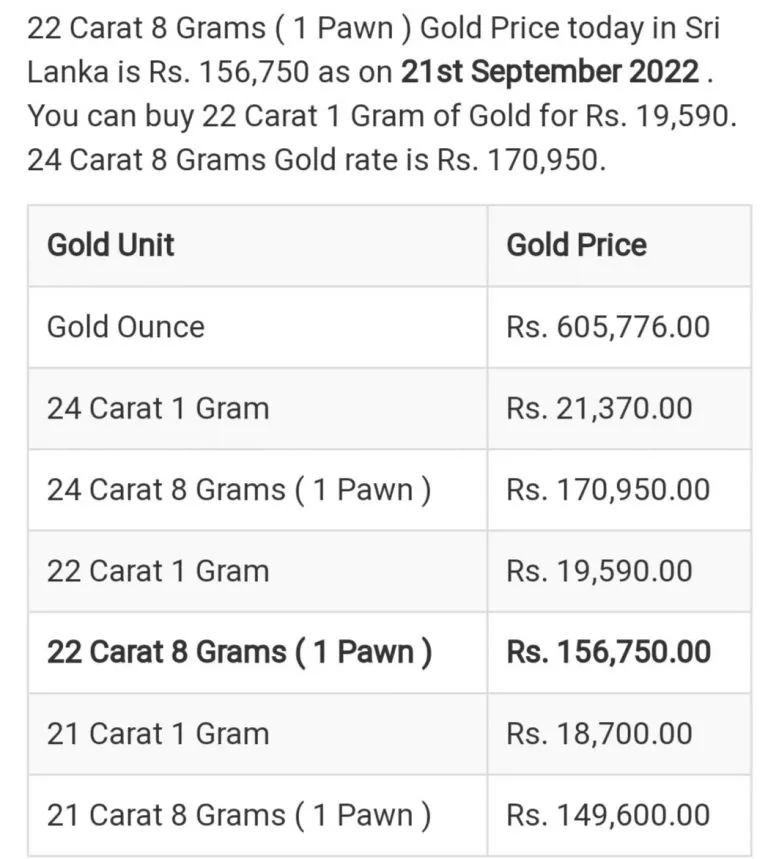
Task: Select the 21 Carat 1 Gram row
Action: [x=389, y=734]
